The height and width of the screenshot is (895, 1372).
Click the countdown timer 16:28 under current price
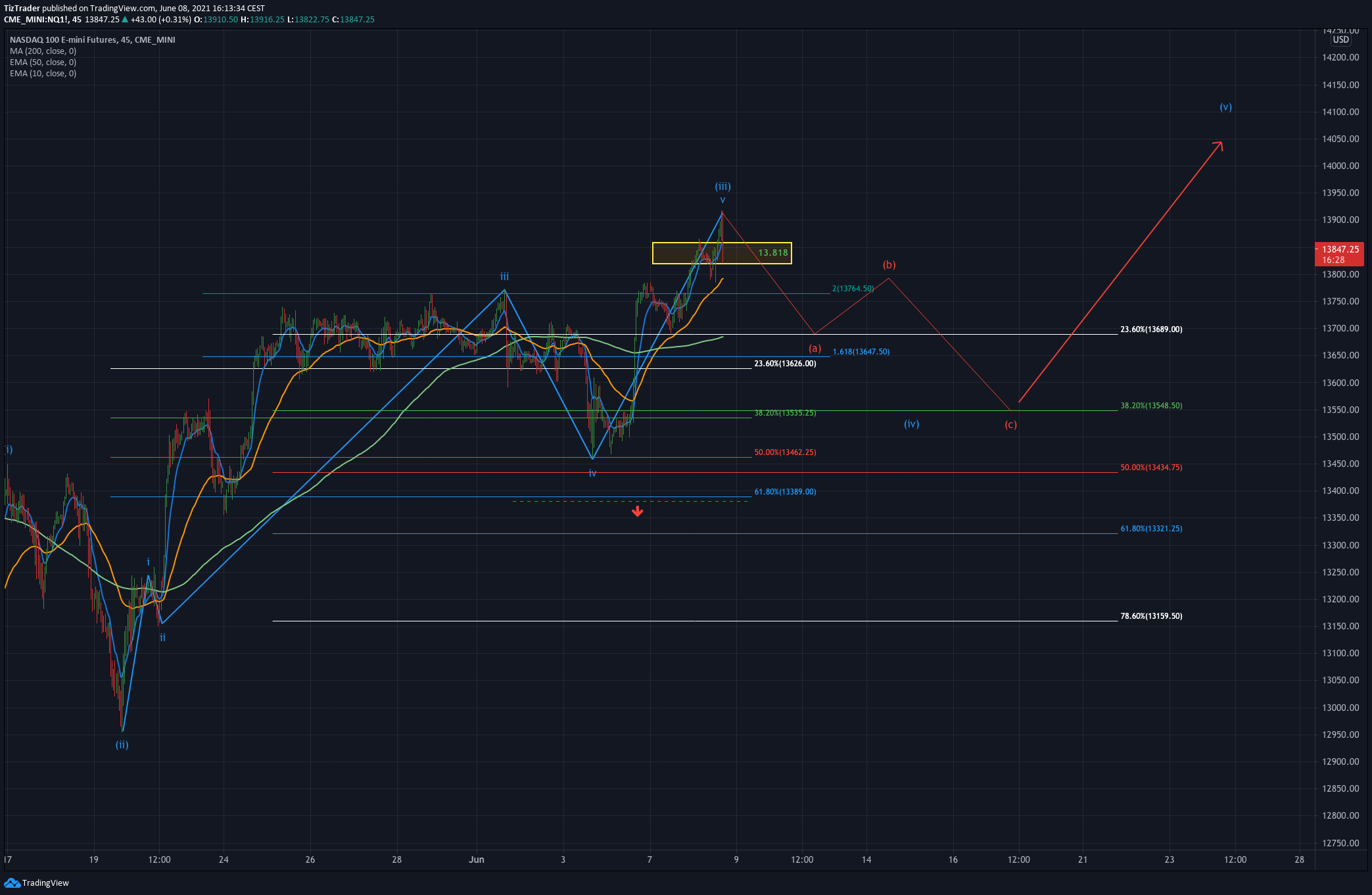coord(1333,260)
